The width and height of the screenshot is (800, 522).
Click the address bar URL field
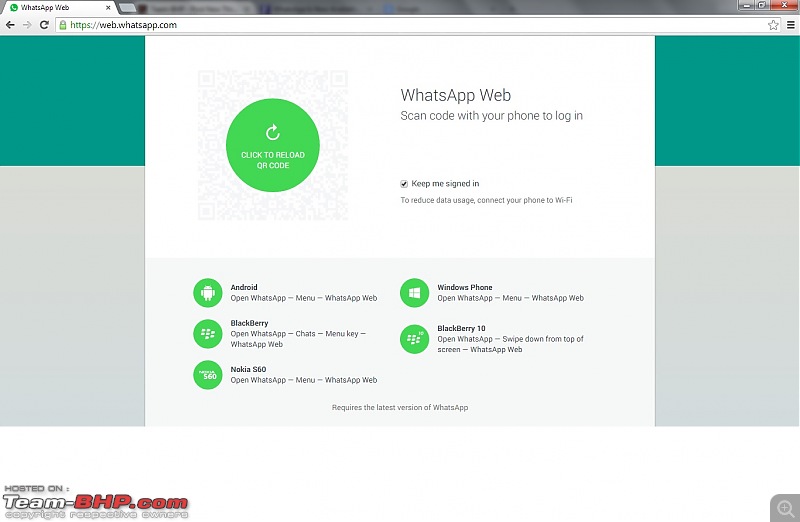(418, 25)
